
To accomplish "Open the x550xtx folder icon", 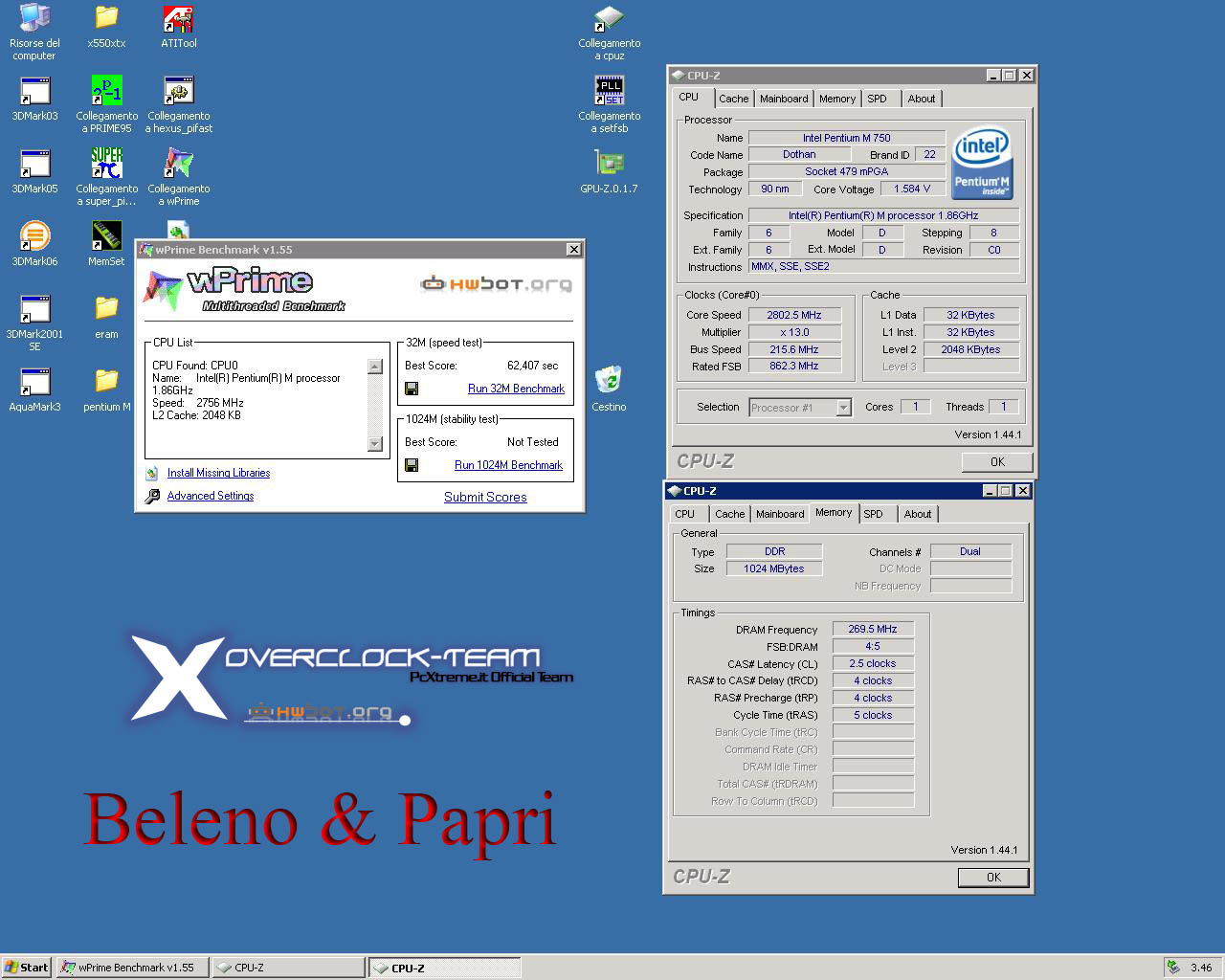I will click(106, 29).
